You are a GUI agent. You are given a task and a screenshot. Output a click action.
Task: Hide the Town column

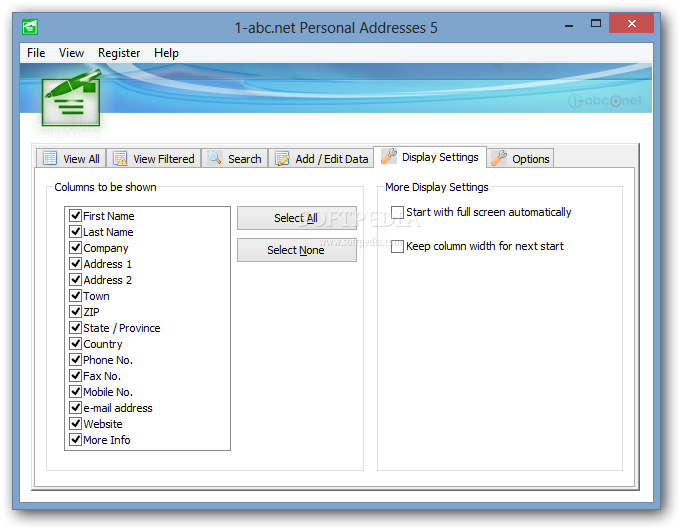pyautogui.click(x=76, y=295)
